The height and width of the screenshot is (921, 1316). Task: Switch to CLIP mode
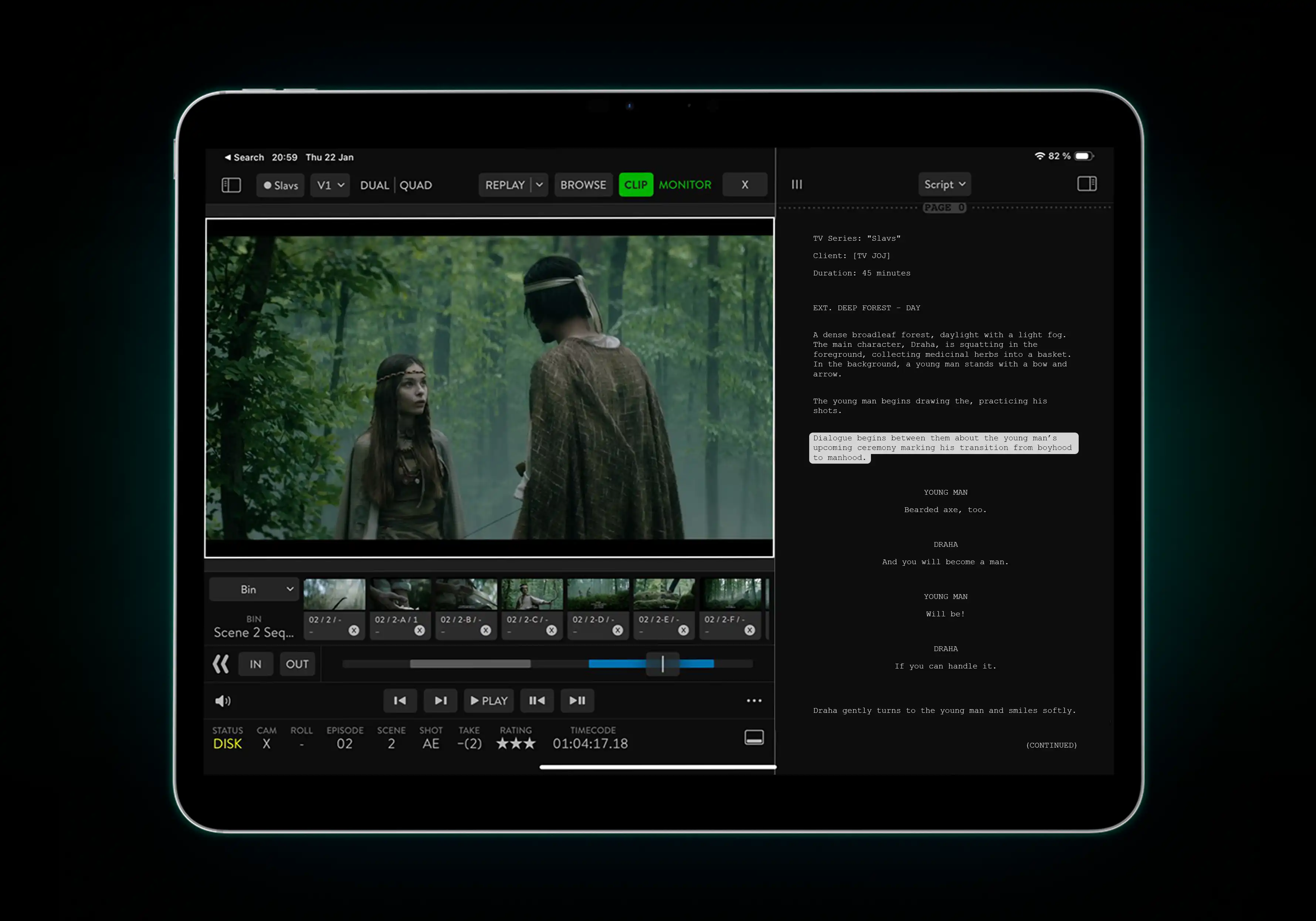pyautogui.click(x=636, y=185)
